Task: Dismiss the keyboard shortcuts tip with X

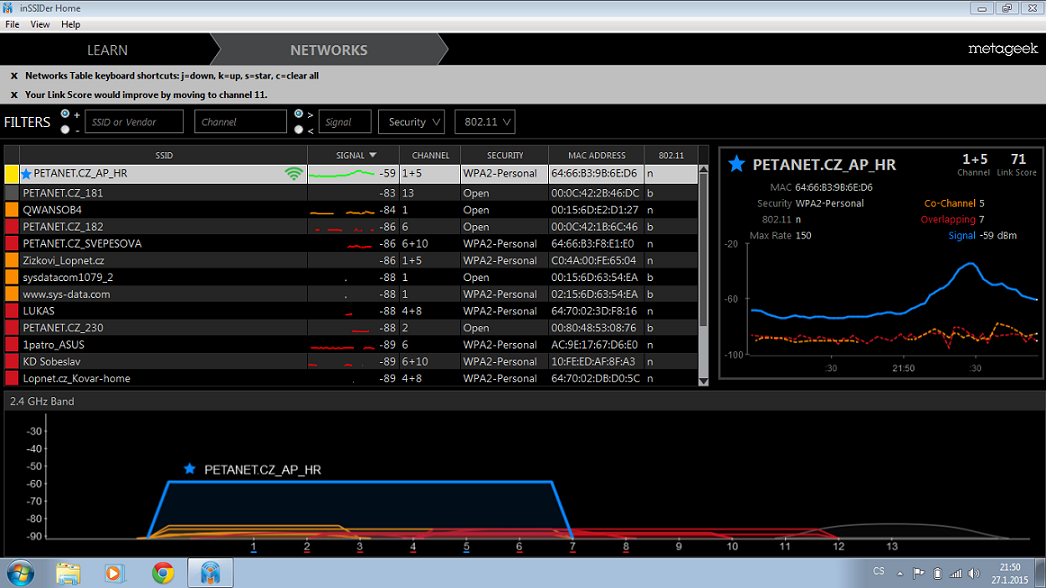Action: pyautogui.click(x=14, y=76)
